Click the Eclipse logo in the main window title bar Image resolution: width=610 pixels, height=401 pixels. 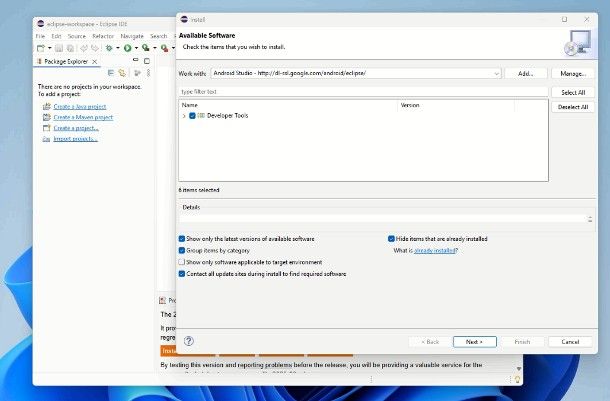coord(41,24)
